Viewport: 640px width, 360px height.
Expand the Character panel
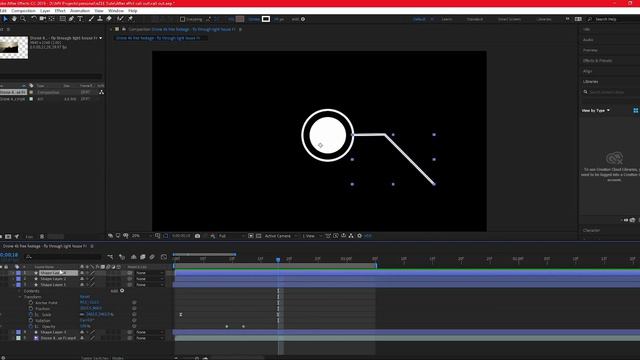(591, 231)
